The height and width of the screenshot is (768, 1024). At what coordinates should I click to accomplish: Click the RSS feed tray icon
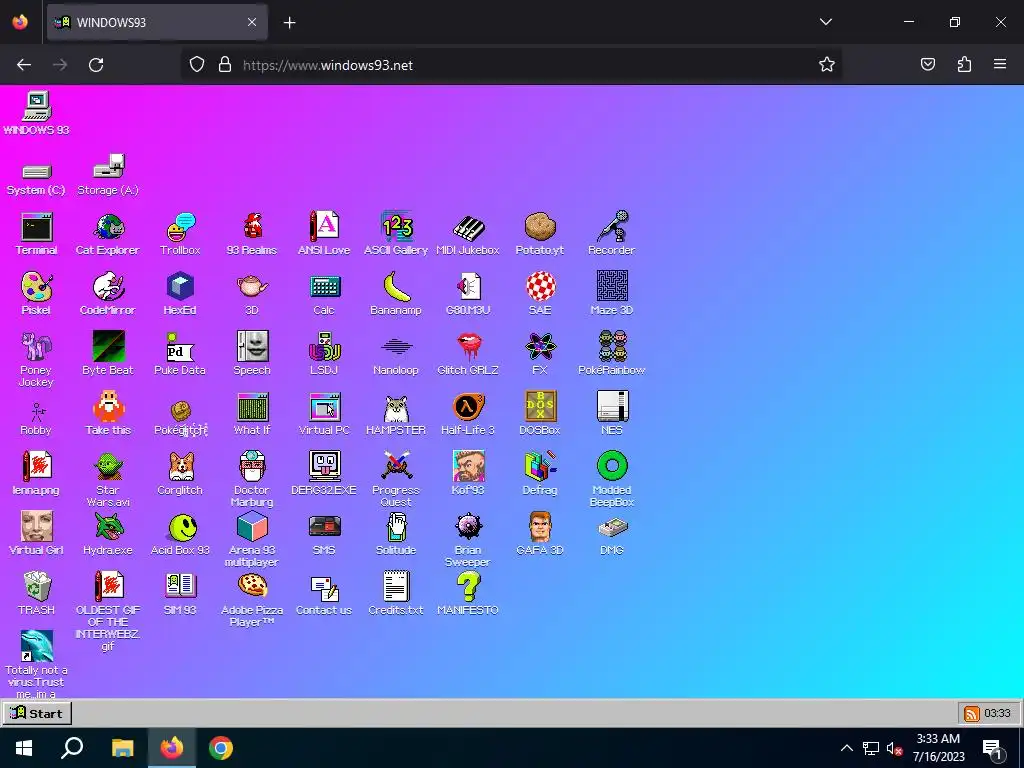971,714
